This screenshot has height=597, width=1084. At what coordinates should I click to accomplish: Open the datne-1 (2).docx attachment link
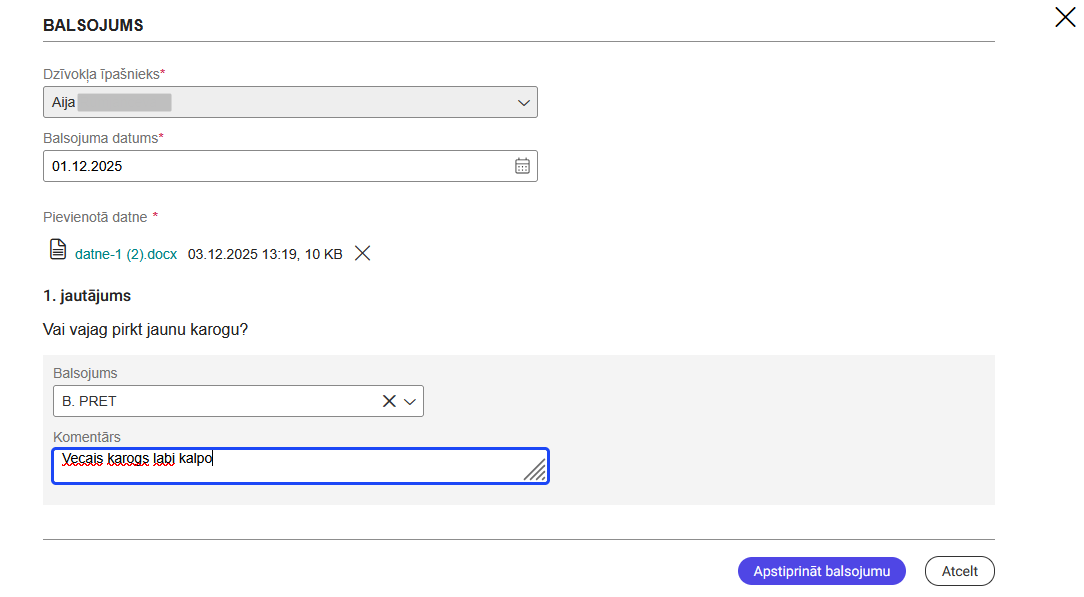[x=126, y=254]
